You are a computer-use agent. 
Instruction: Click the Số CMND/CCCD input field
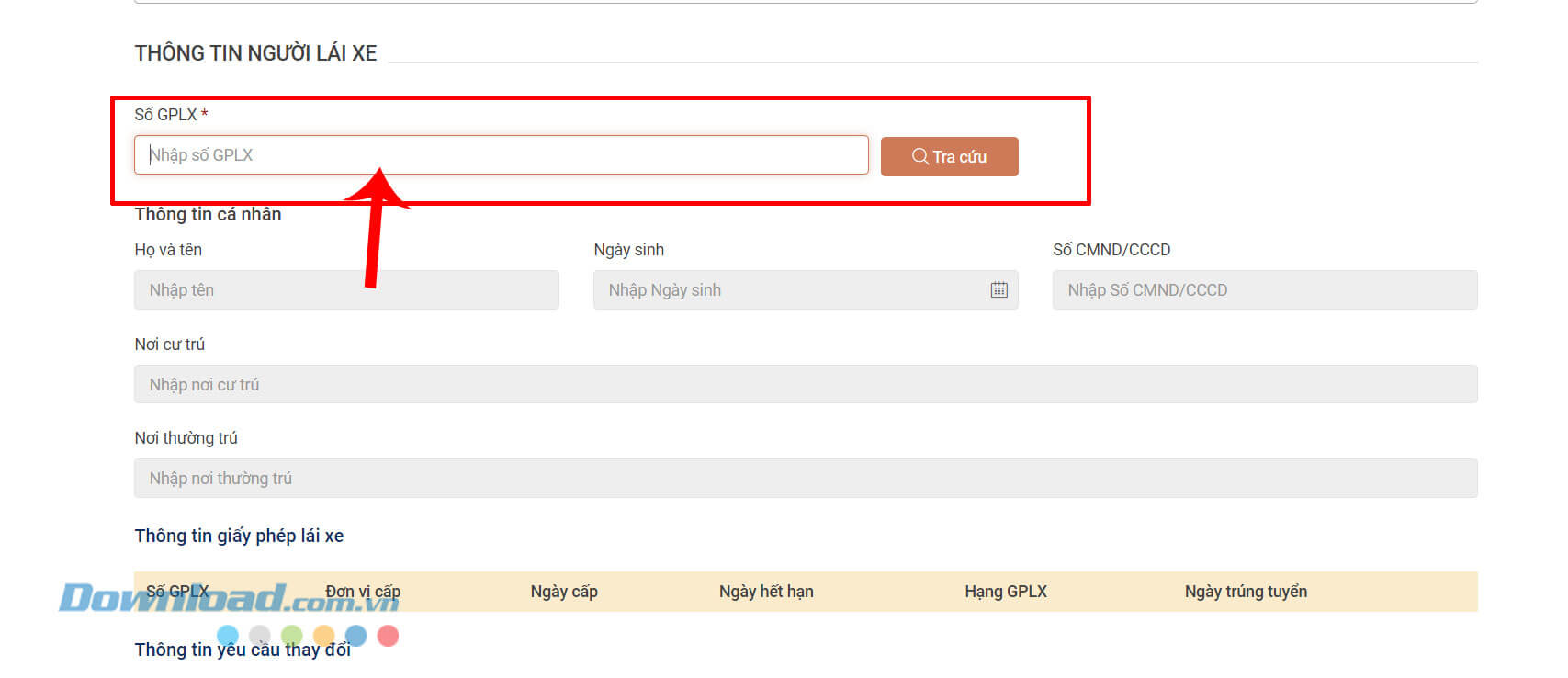[1264, 290]
